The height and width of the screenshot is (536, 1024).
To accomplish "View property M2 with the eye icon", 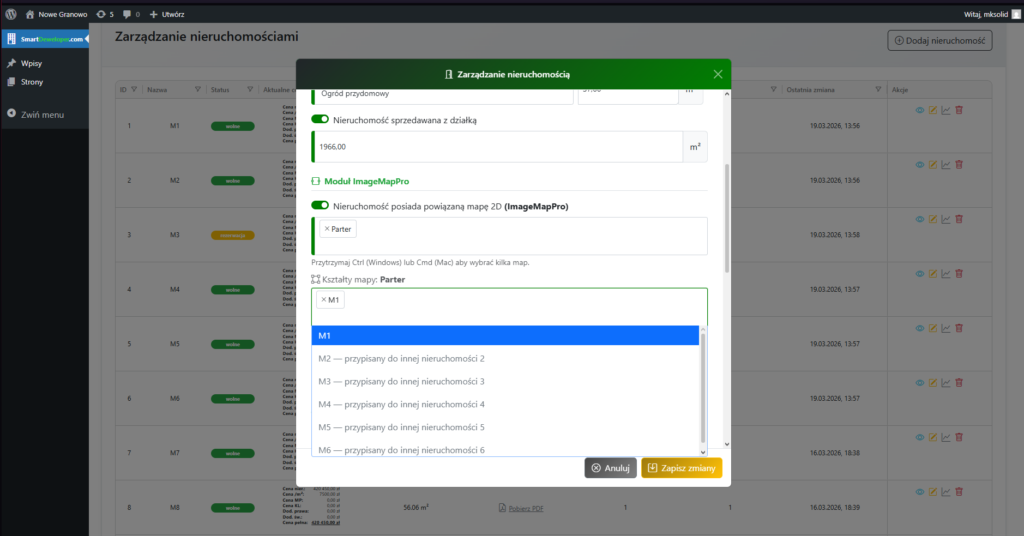I will pos(920,165).
